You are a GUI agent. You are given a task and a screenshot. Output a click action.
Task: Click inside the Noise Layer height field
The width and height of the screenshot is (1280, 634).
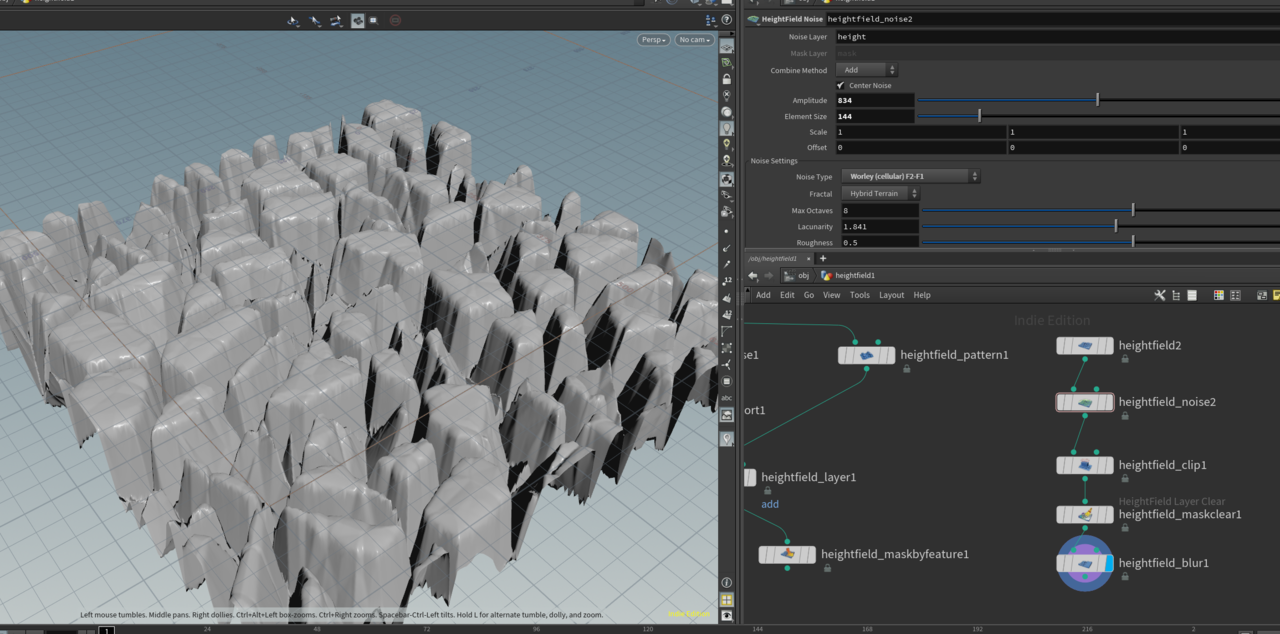(900, 36)
